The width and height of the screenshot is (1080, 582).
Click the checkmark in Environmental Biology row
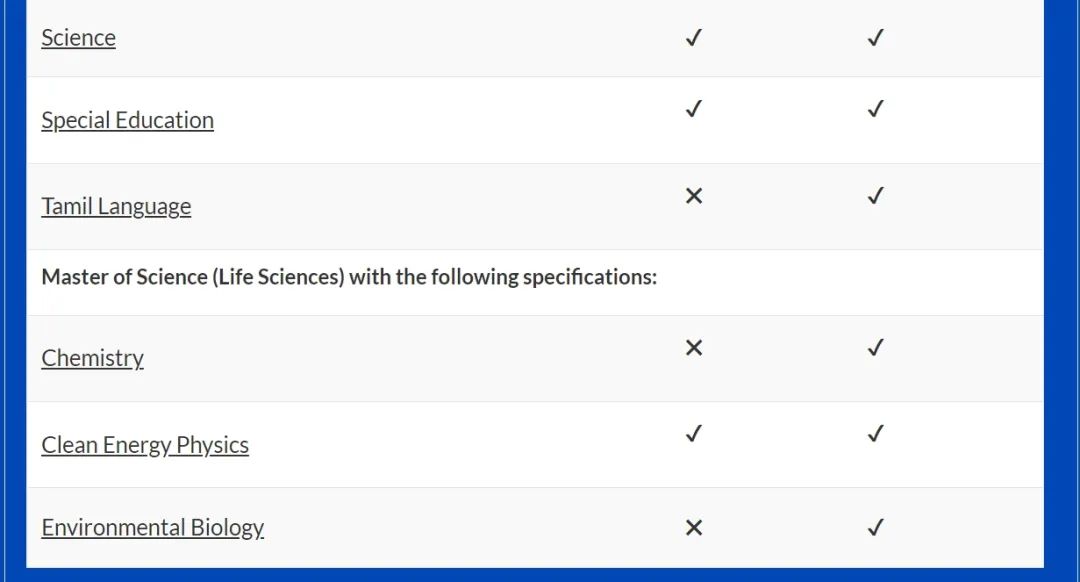875,528
